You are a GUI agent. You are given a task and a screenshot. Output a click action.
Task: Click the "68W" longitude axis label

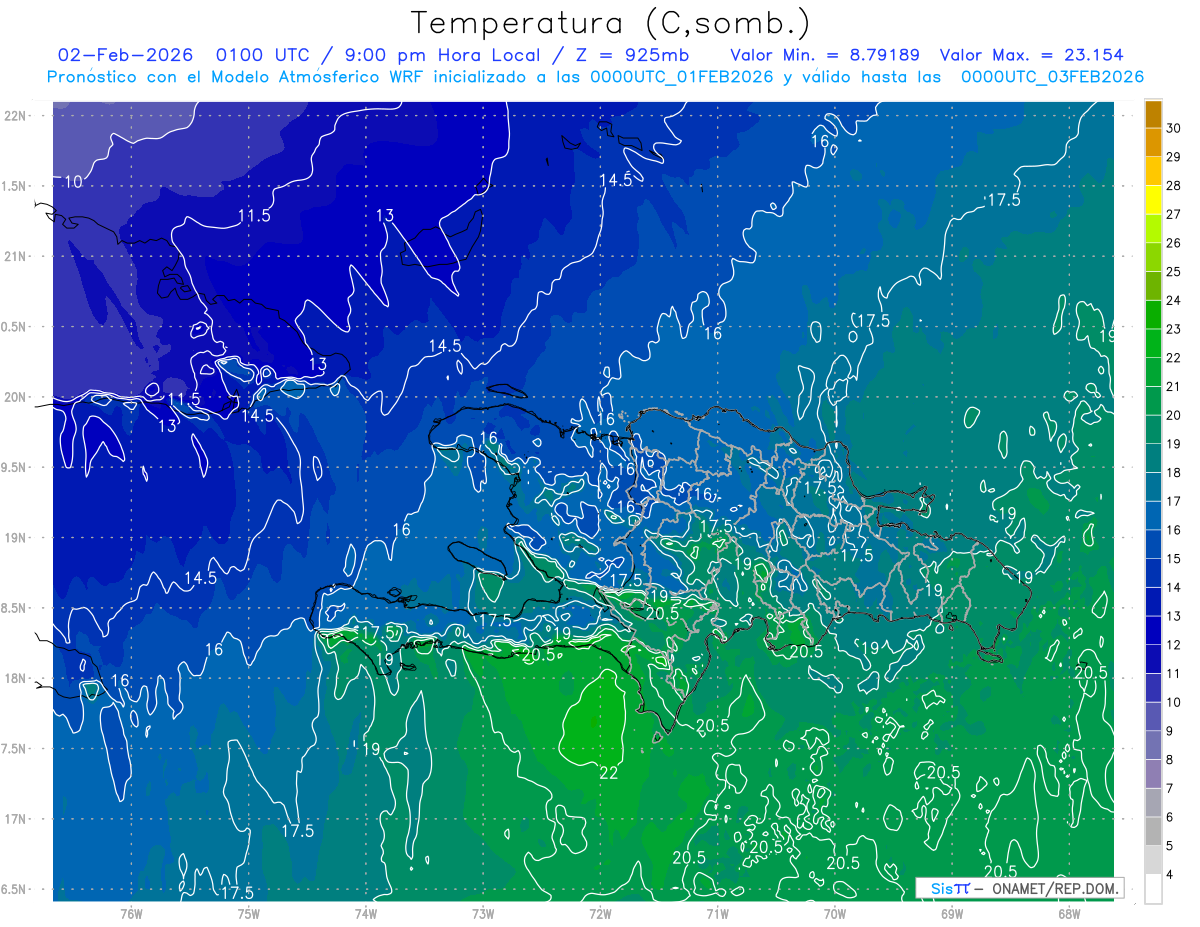coord(1069,913)
